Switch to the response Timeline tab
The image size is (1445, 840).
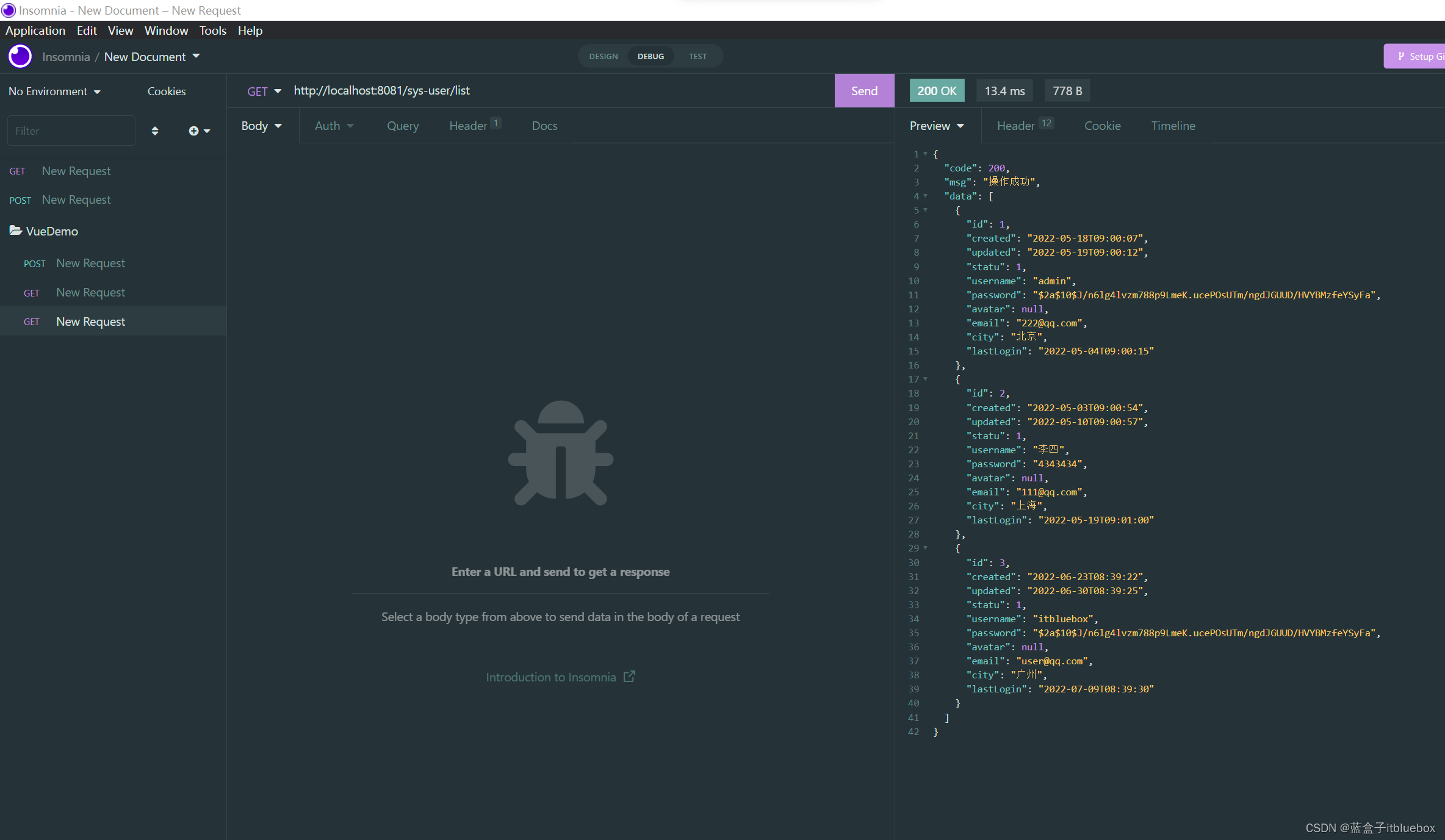[1173, 126]
